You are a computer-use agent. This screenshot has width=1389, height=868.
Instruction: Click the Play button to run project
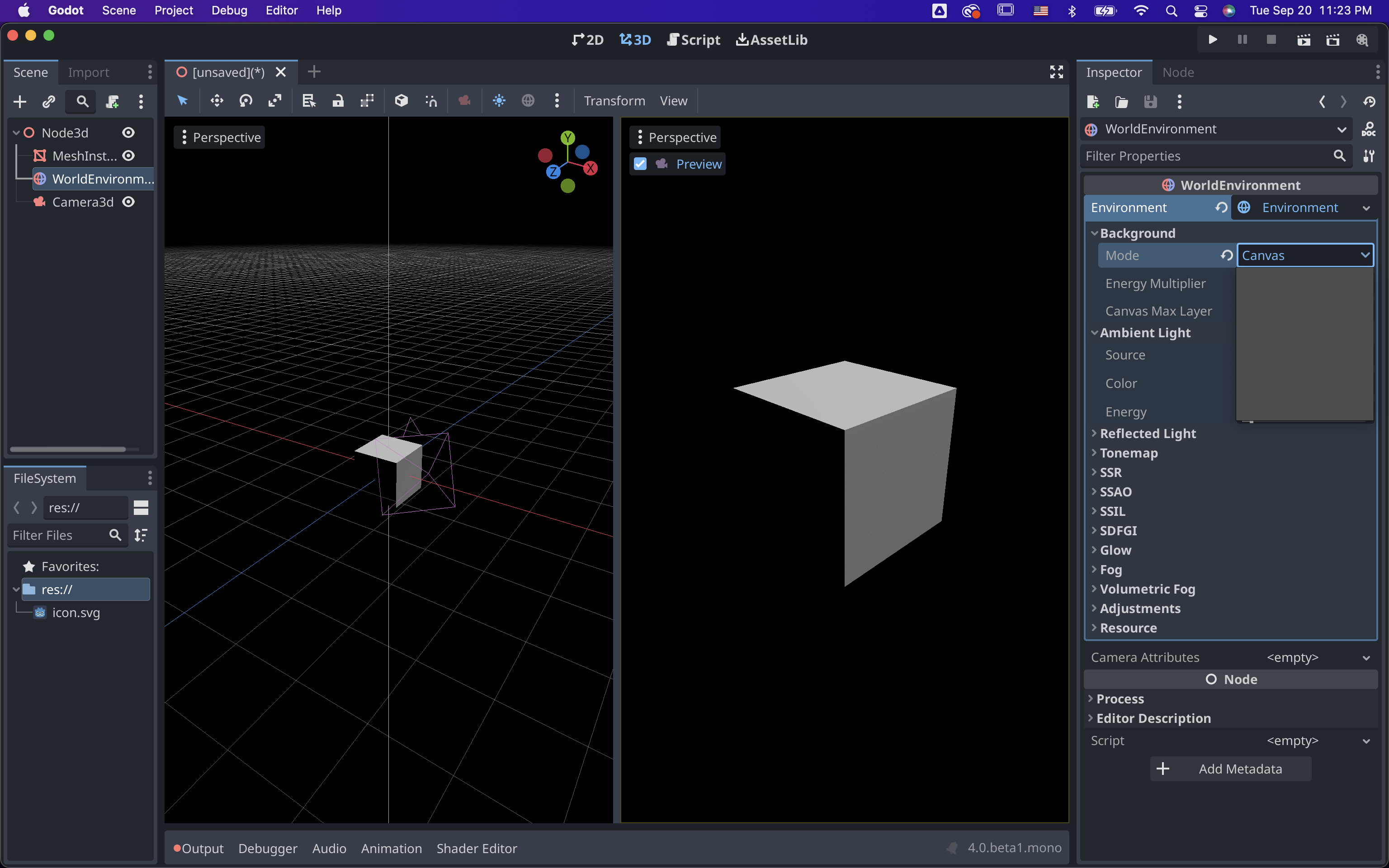coord(1212,40)
